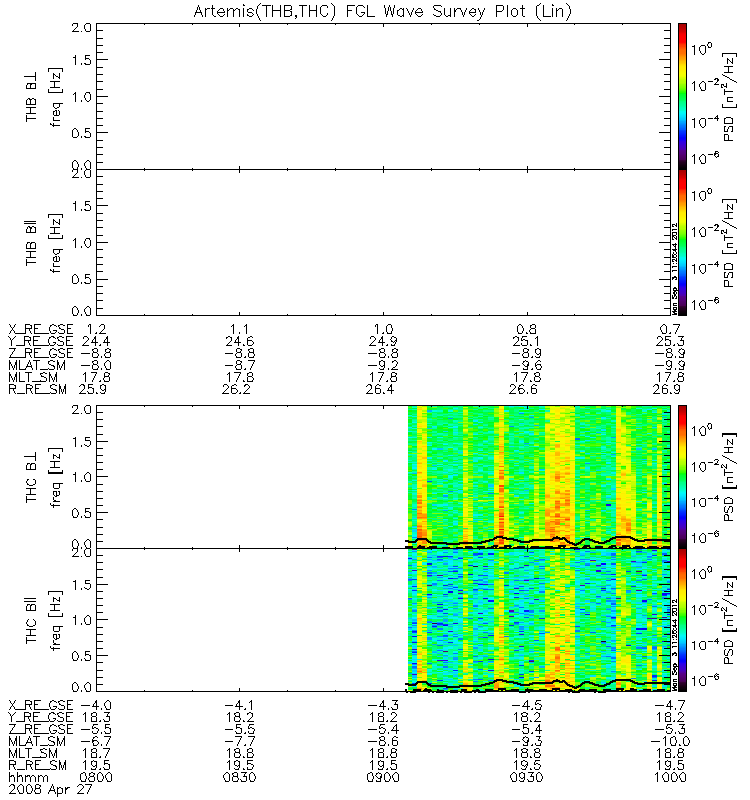The height and width of the screenshot is (800, 750).
Task: Click the time tick label '0830'
Action: [x=239, y=778]
